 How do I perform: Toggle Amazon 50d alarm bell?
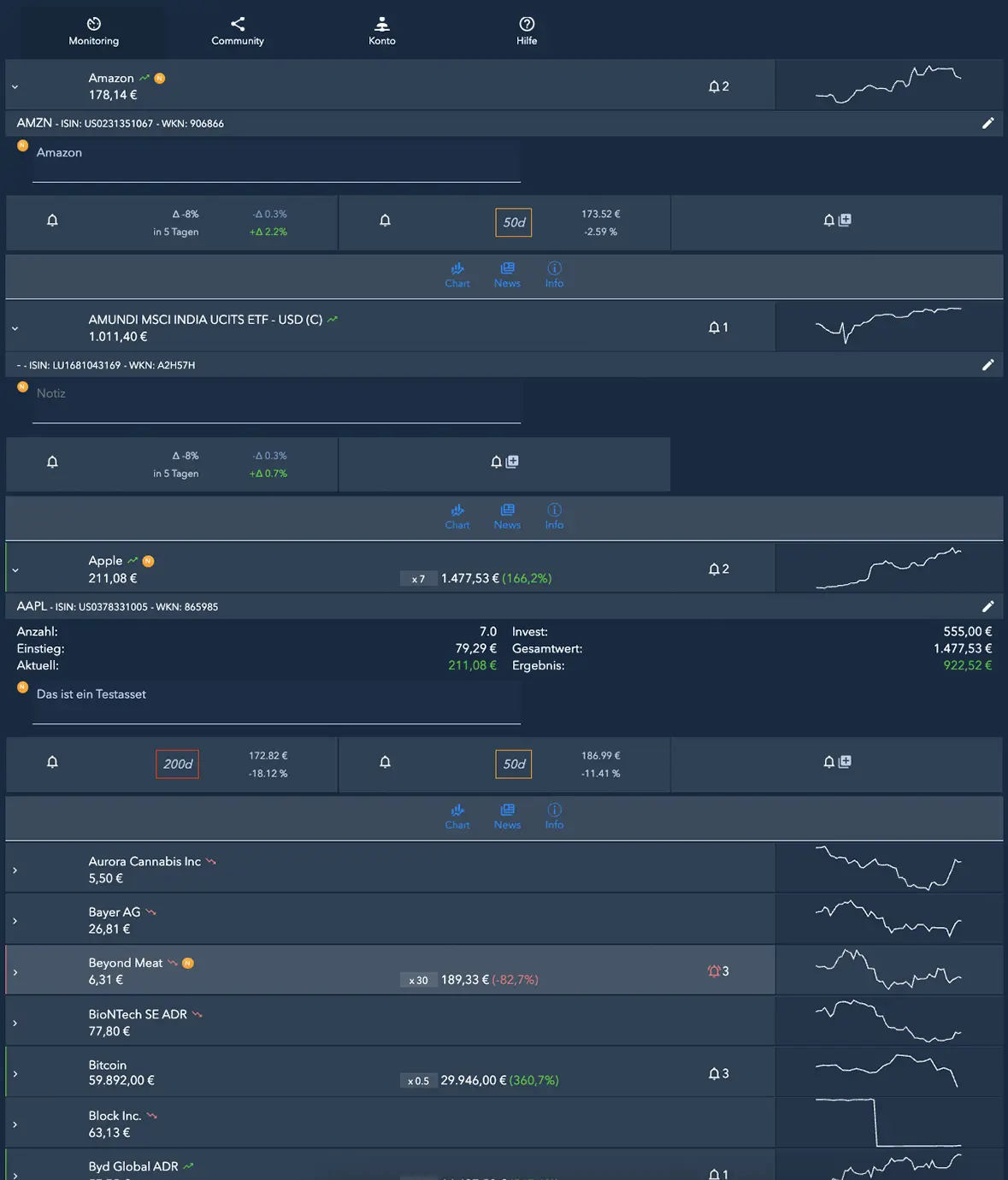coord(385,221)
